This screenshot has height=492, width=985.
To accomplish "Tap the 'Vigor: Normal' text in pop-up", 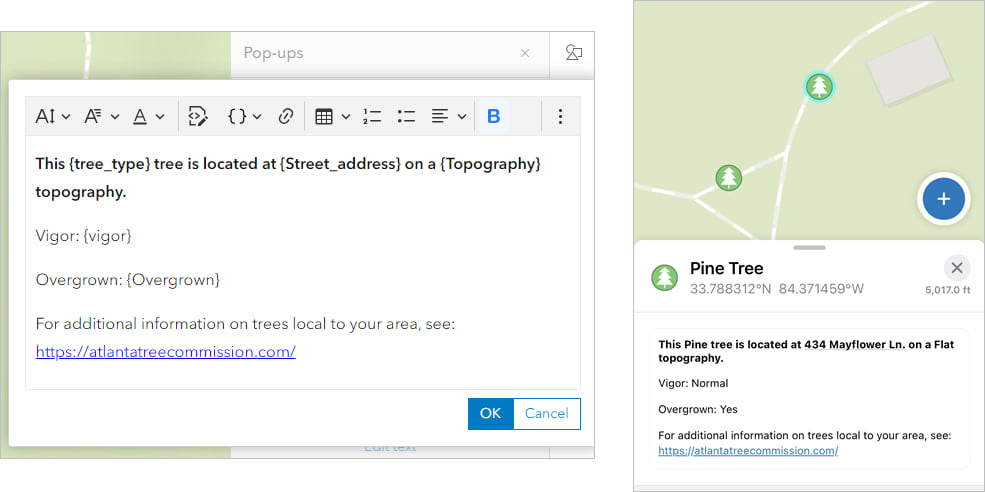I will 694,383.
